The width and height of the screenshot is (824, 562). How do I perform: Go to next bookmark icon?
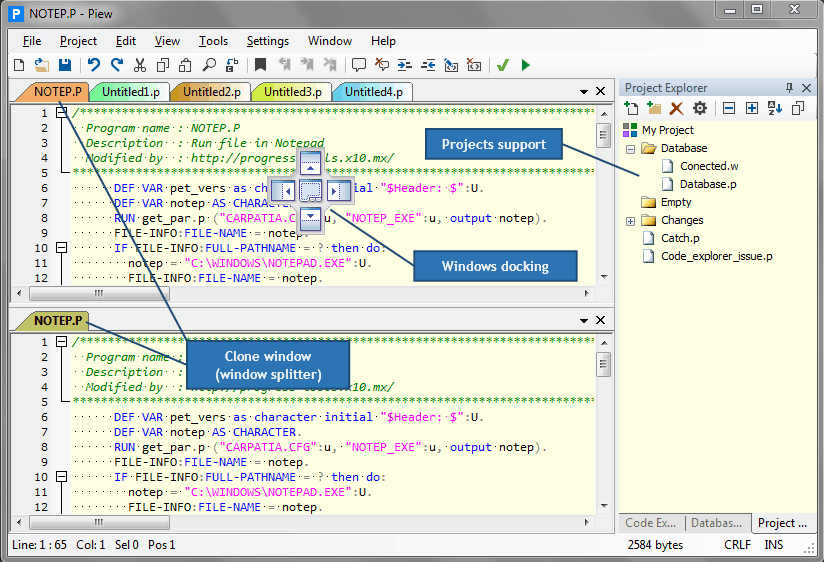307,65
